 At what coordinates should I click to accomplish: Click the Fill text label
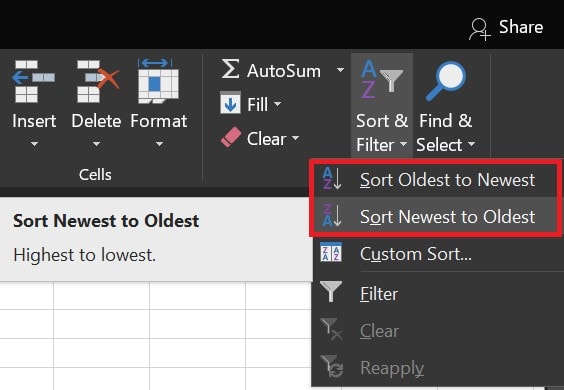pos(257,105)
